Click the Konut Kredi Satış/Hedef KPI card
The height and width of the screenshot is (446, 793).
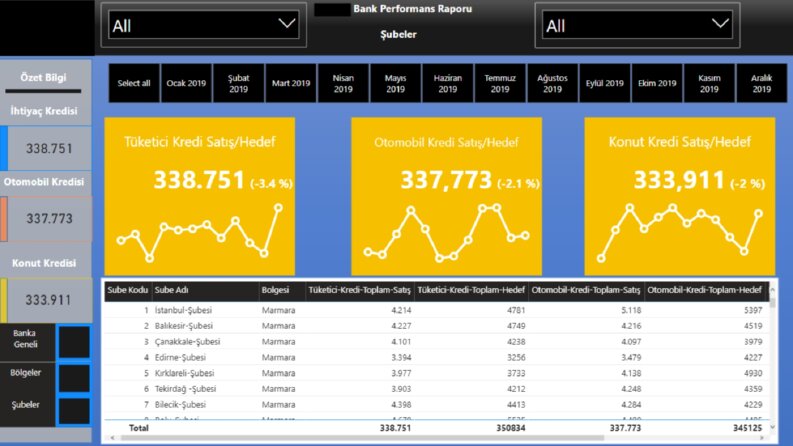coord(680,197)
